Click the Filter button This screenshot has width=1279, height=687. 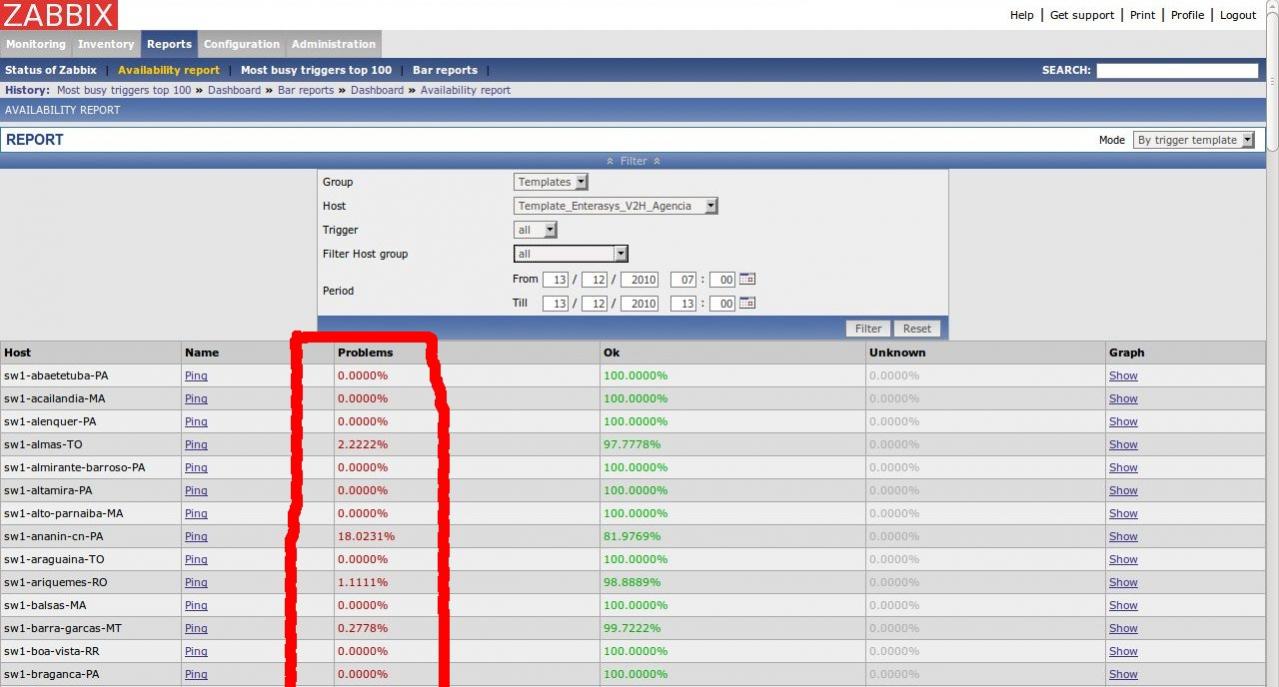coord(868,328)
